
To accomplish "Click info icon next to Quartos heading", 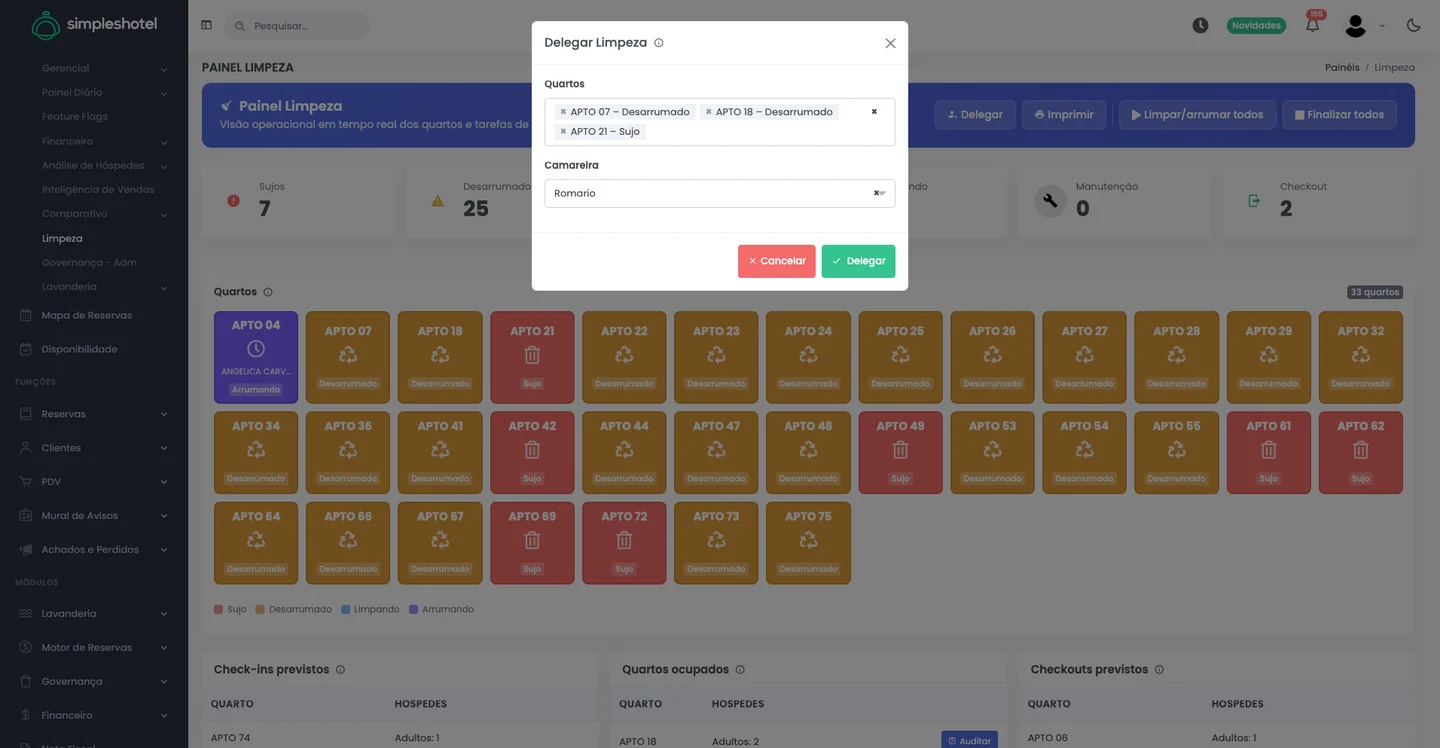I will pyautogui.click(x=267, y=292).
